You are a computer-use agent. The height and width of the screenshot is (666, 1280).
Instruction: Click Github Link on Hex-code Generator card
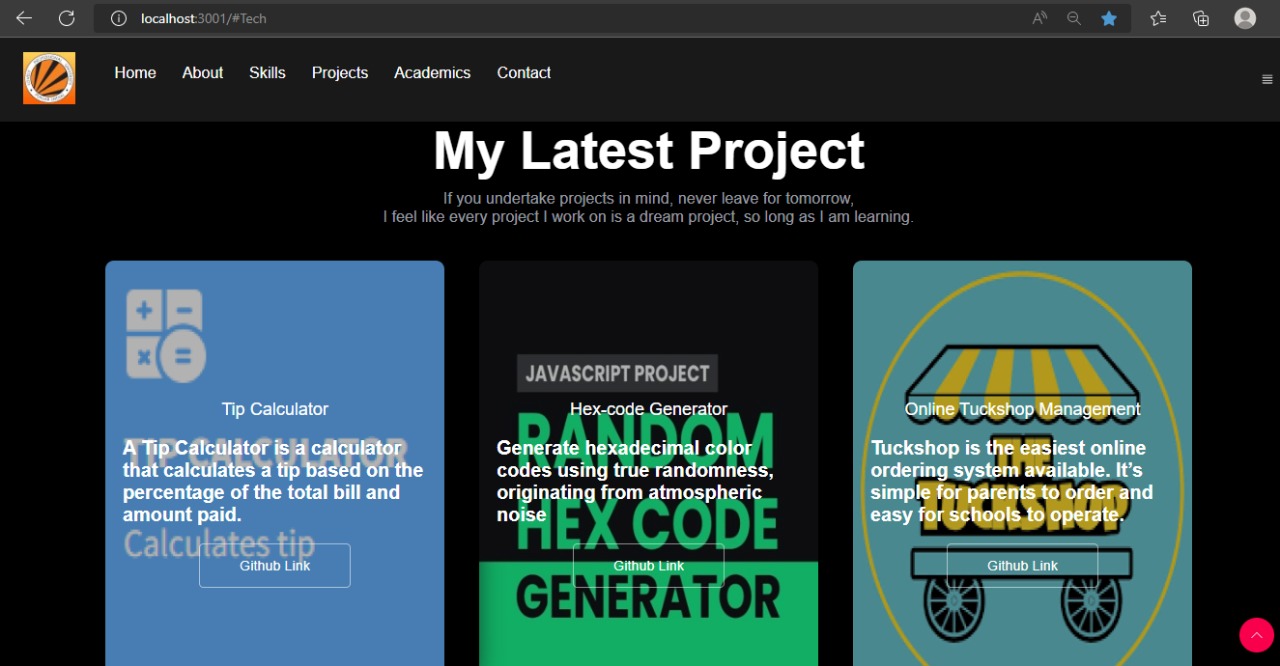click(649, 566)
